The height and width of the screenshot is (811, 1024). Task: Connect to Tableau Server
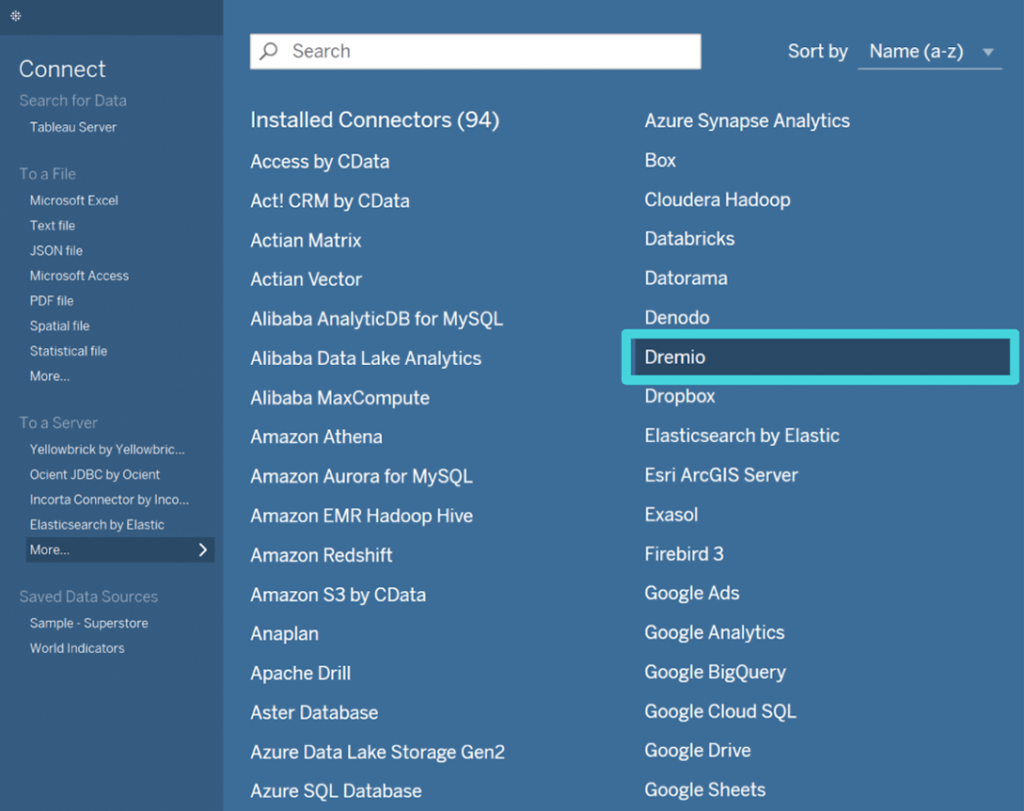point(73,127)
